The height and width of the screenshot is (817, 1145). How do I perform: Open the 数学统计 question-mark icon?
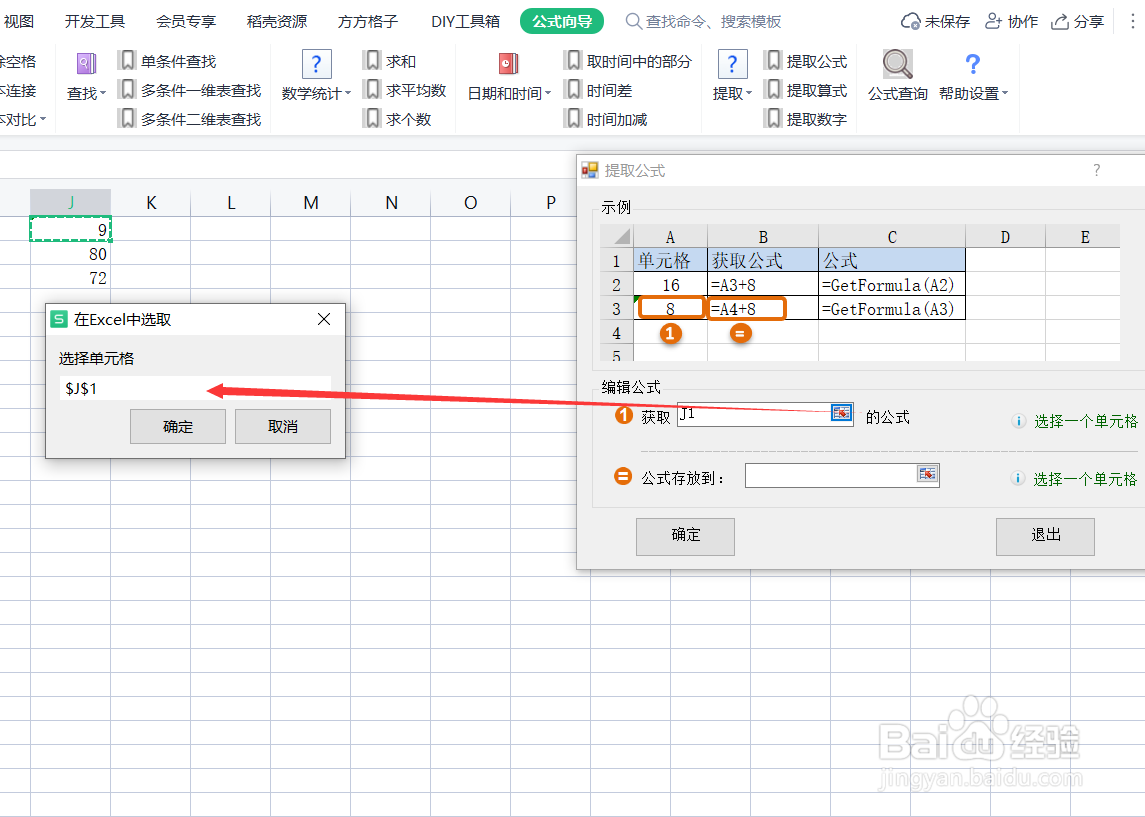316,64
